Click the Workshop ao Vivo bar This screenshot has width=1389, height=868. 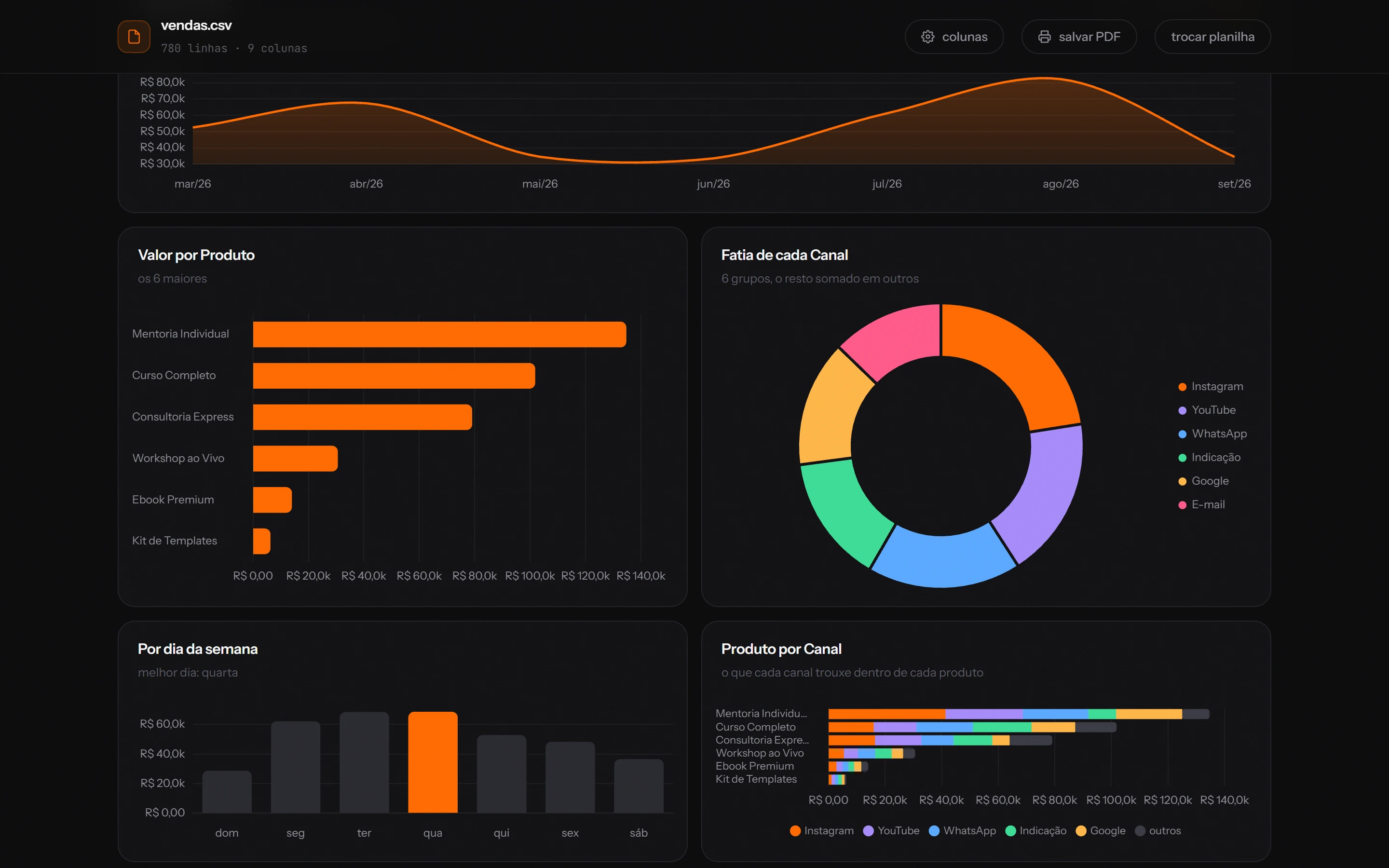(295, 458)
